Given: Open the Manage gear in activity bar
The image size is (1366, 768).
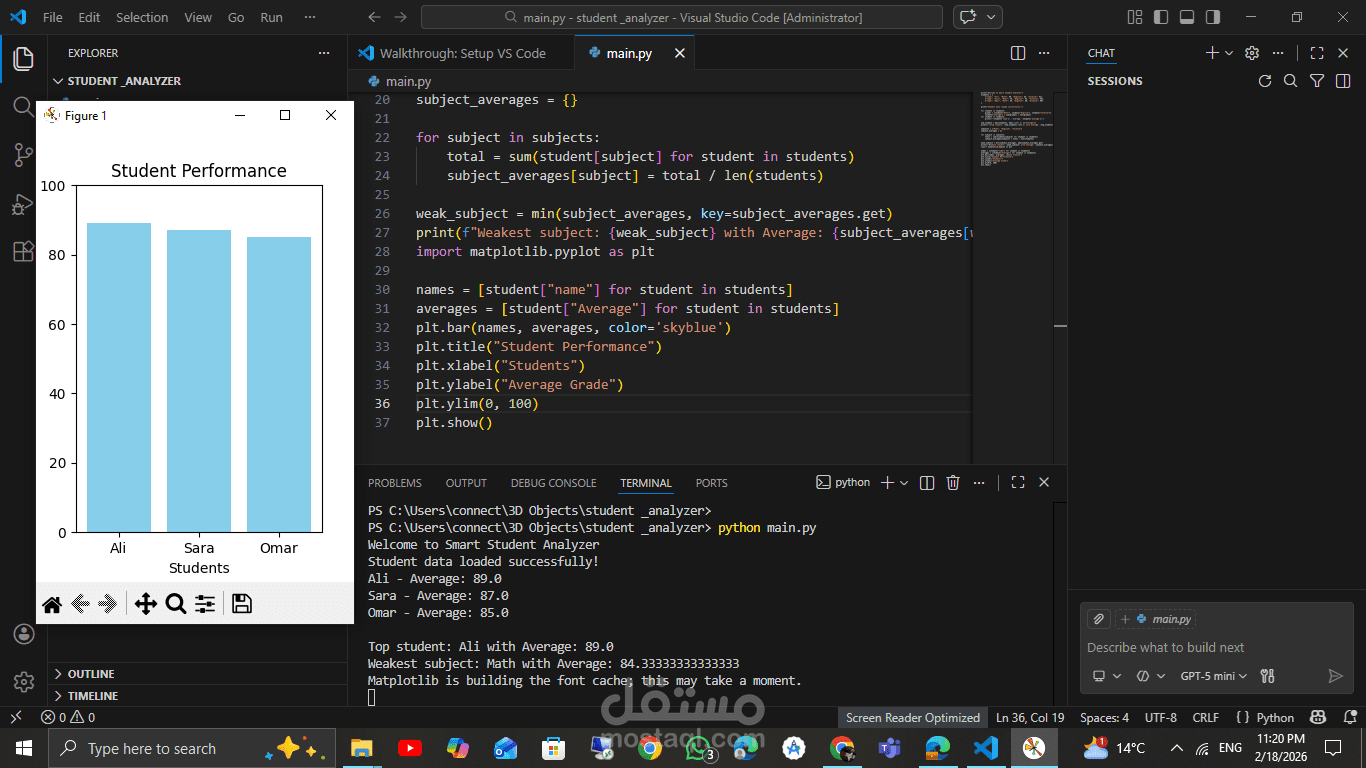Looking at the screenshot, I should (x=23, y=682).
